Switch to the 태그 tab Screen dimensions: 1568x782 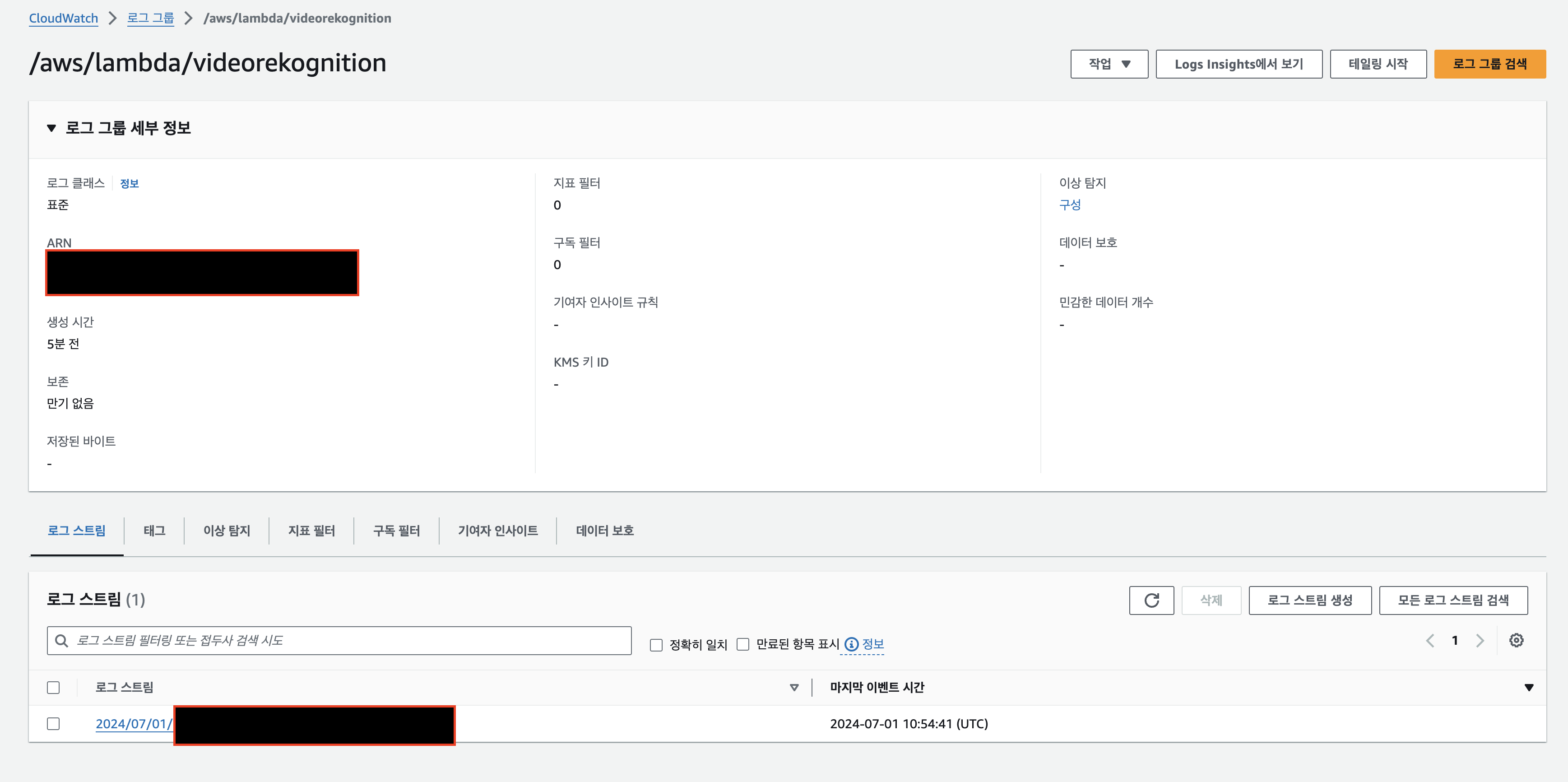[x=154, y=530]
